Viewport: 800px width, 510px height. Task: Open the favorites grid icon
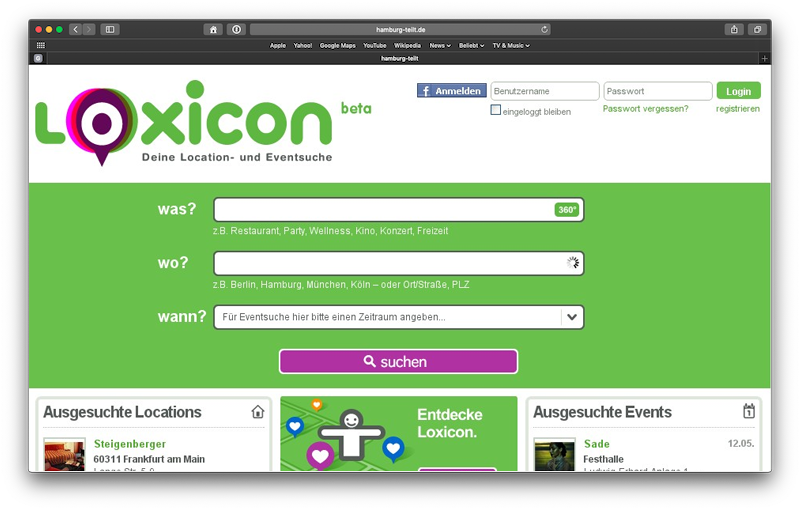coord(41,45)
